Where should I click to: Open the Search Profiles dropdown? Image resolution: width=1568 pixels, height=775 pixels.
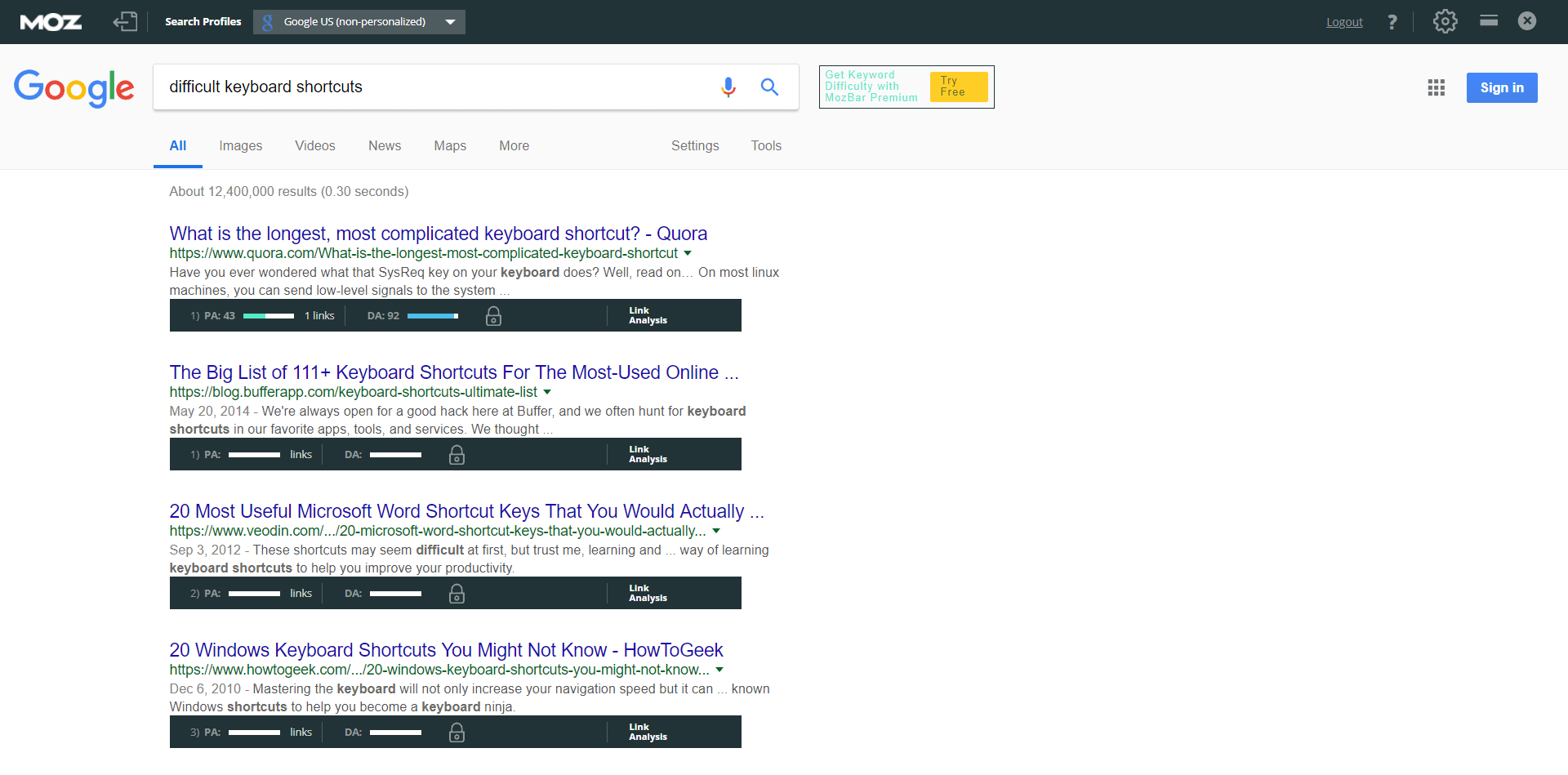pos(359,22)
